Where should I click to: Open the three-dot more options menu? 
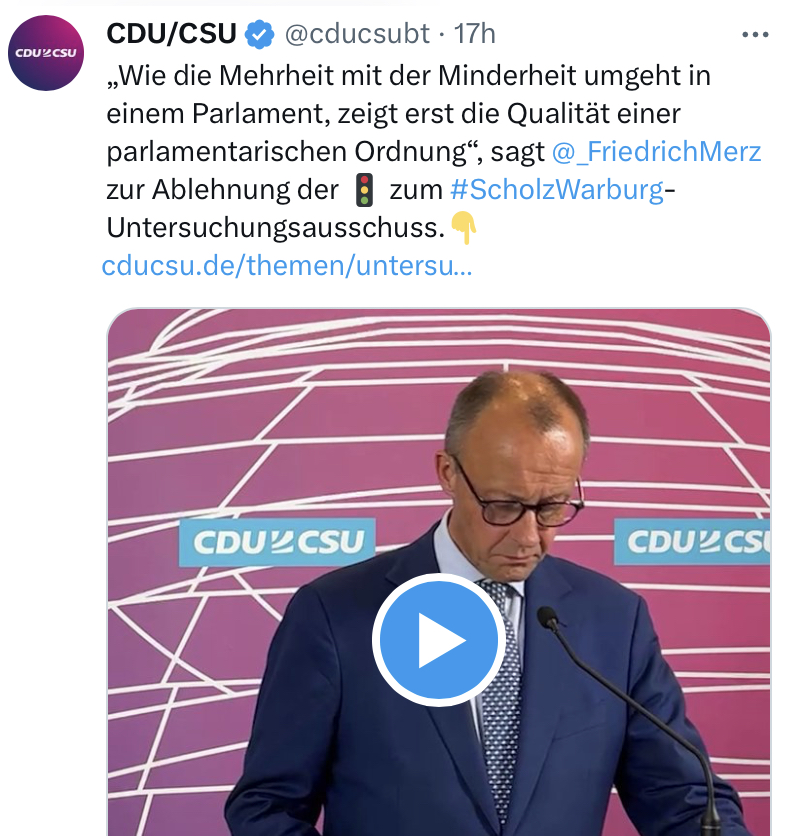click(x=755, y=35)
